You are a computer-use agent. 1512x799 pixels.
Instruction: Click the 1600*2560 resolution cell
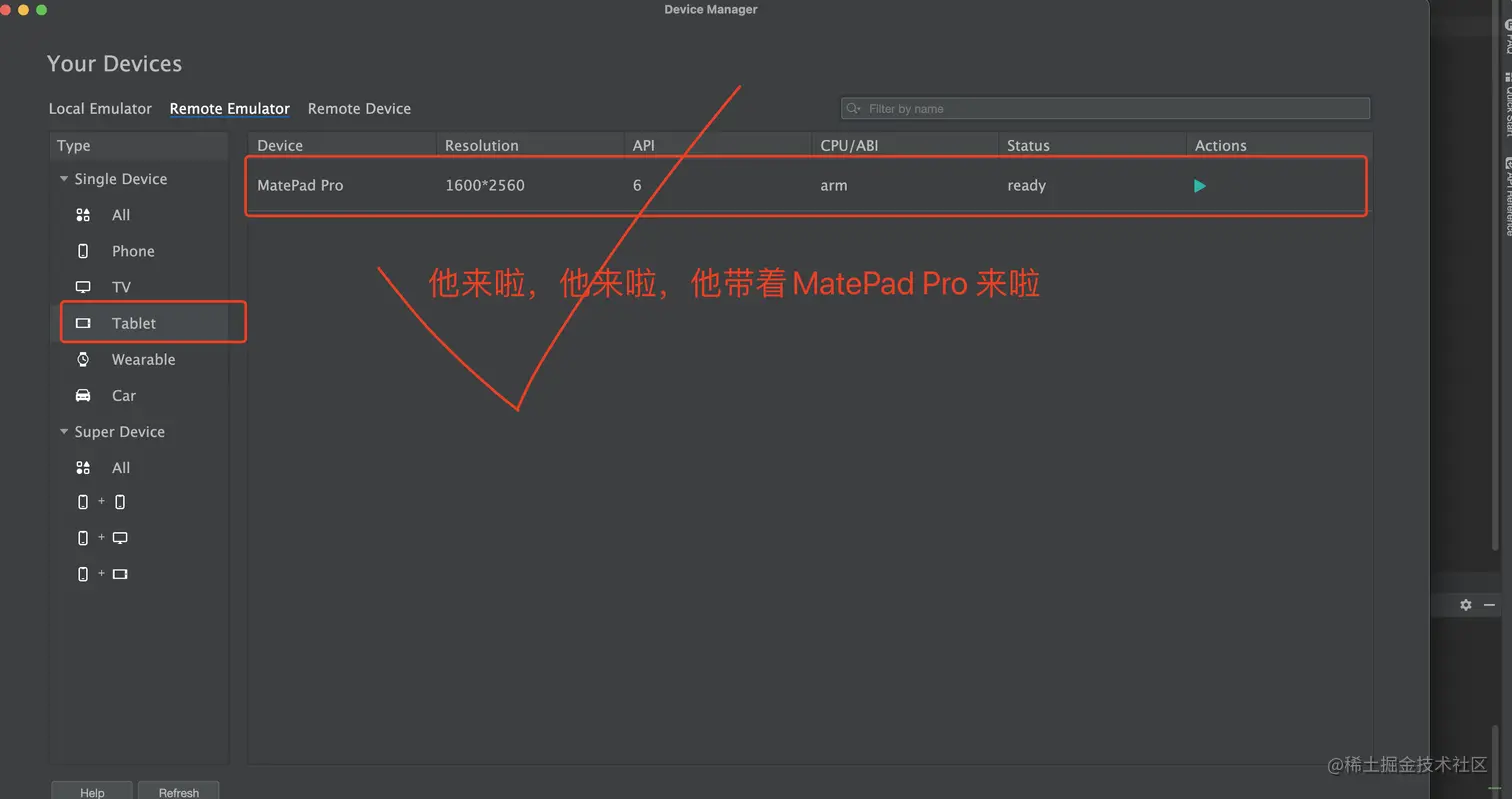coord(484,185)
